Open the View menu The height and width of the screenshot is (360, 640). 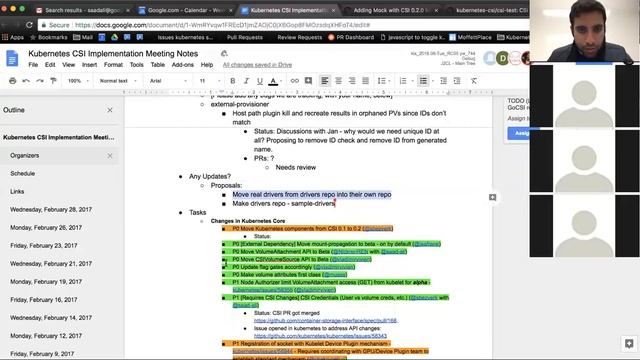click(x=68, y=65)
